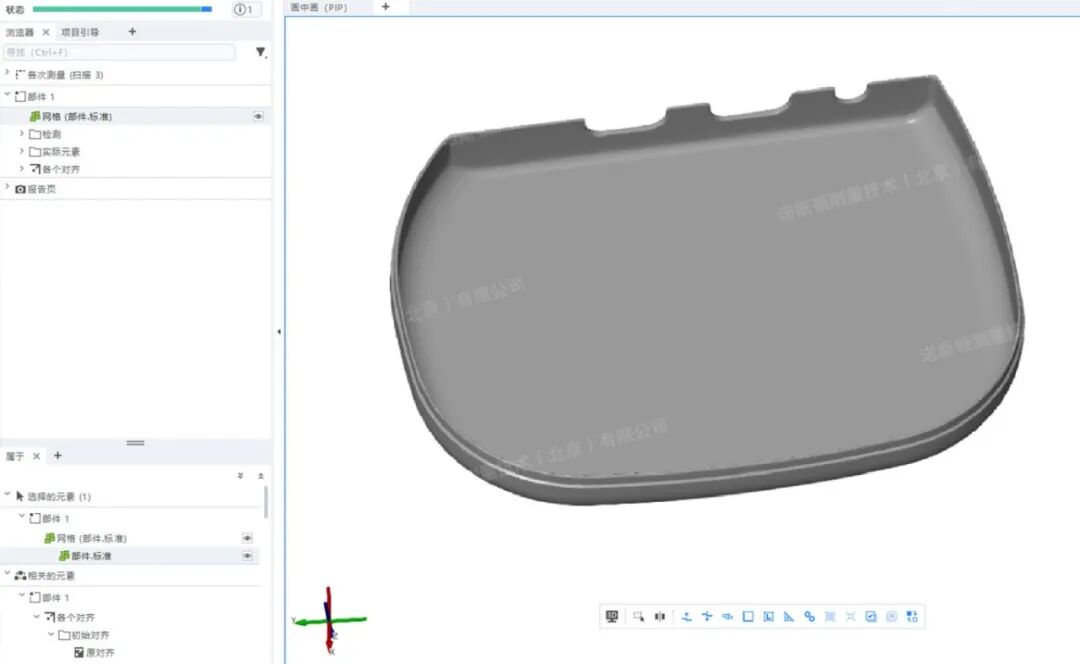Collapse the 相关的元素 section

click(8, 575)
